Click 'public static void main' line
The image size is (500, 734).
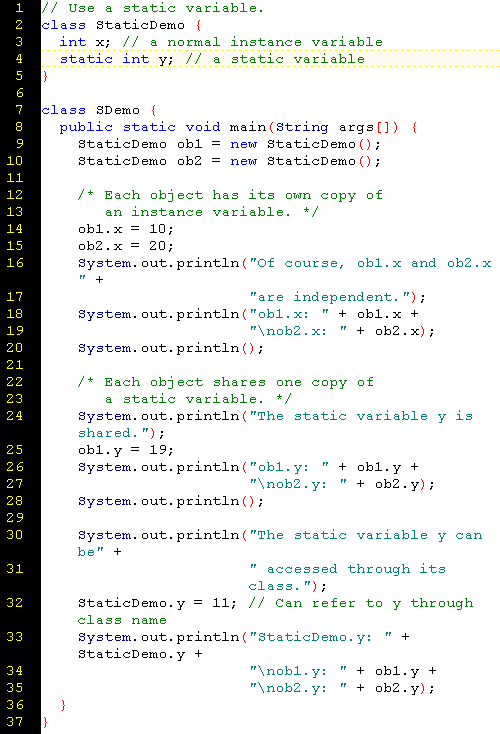point(238,127)
